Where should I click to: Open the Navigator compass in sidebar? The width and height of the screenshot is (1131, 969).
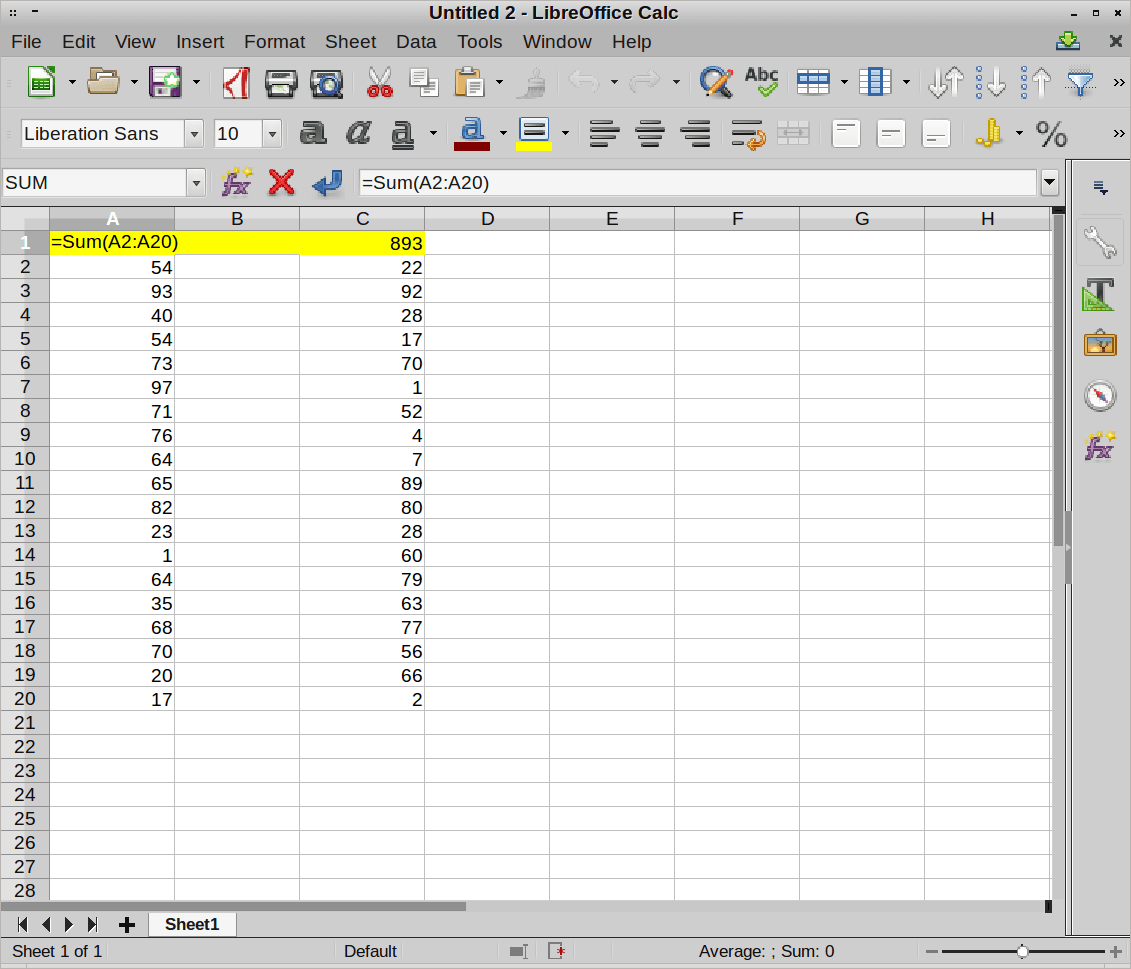(x=1099, y=396)
